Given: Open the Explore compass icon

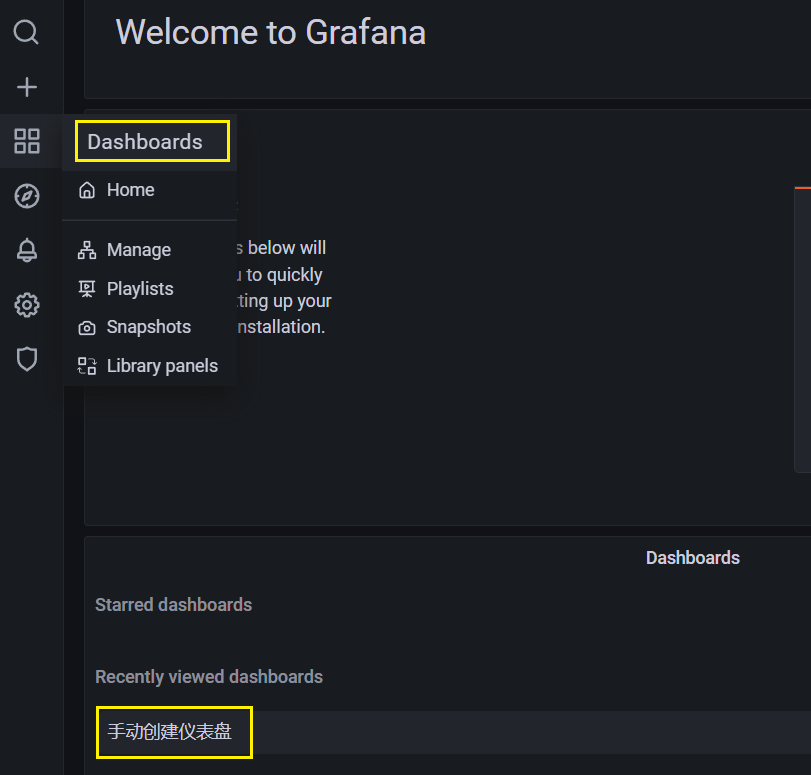Looking at the screenshot, I should 26,196.
